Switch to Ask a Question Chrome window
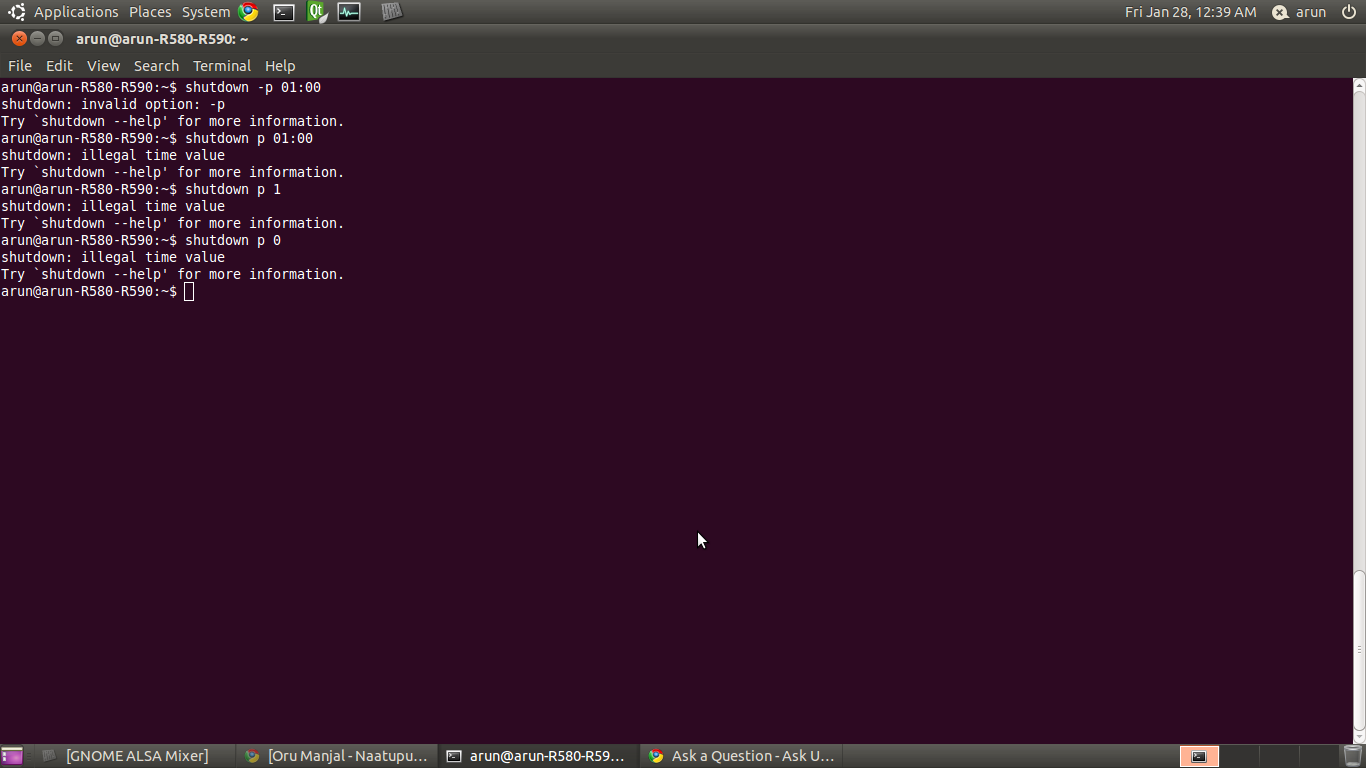Viewport: 1366px width, 768px height. coord(740,756)
